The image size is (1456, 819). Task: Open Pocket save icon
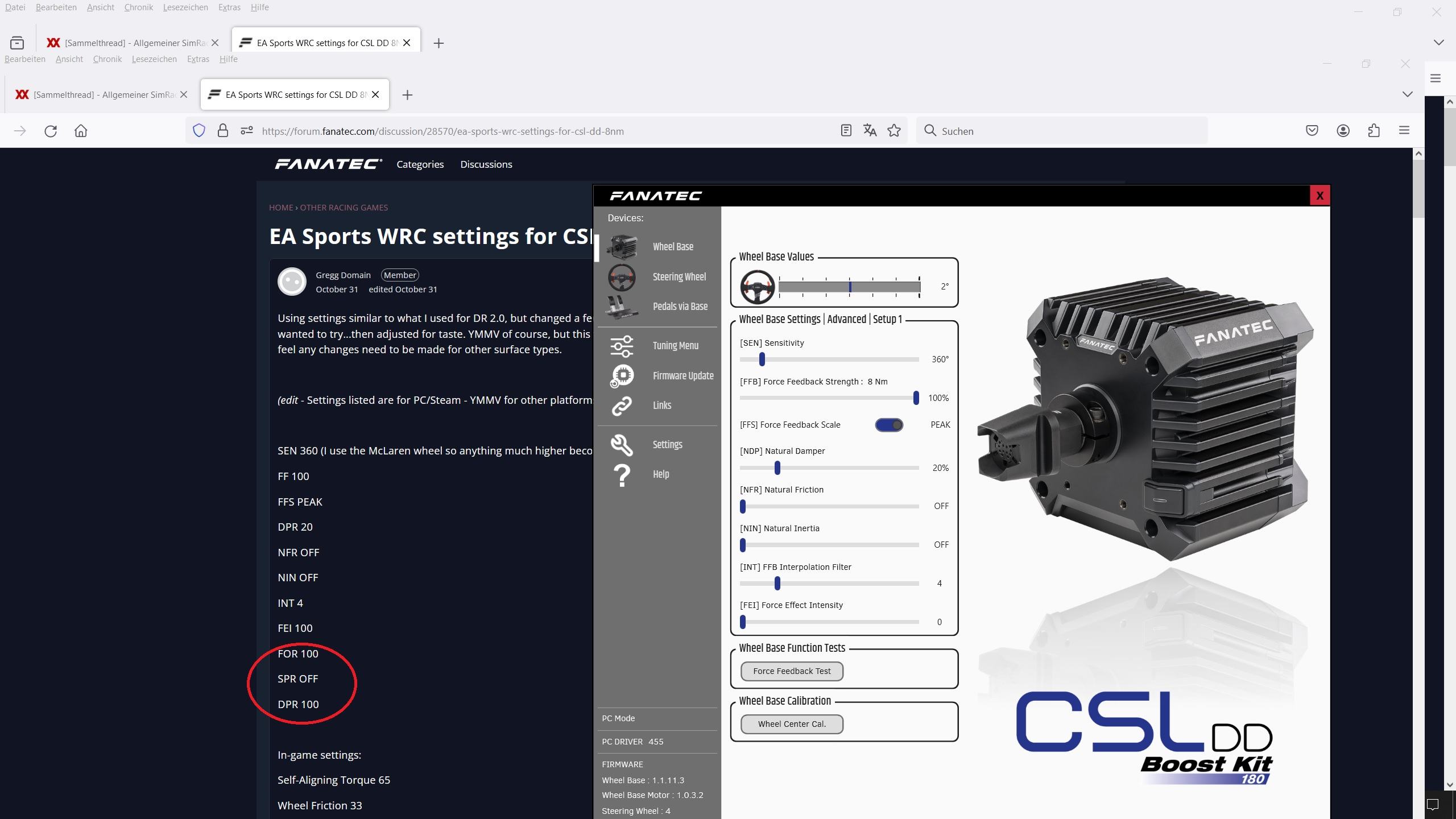pyautogui.click(x=1312, y=131)
